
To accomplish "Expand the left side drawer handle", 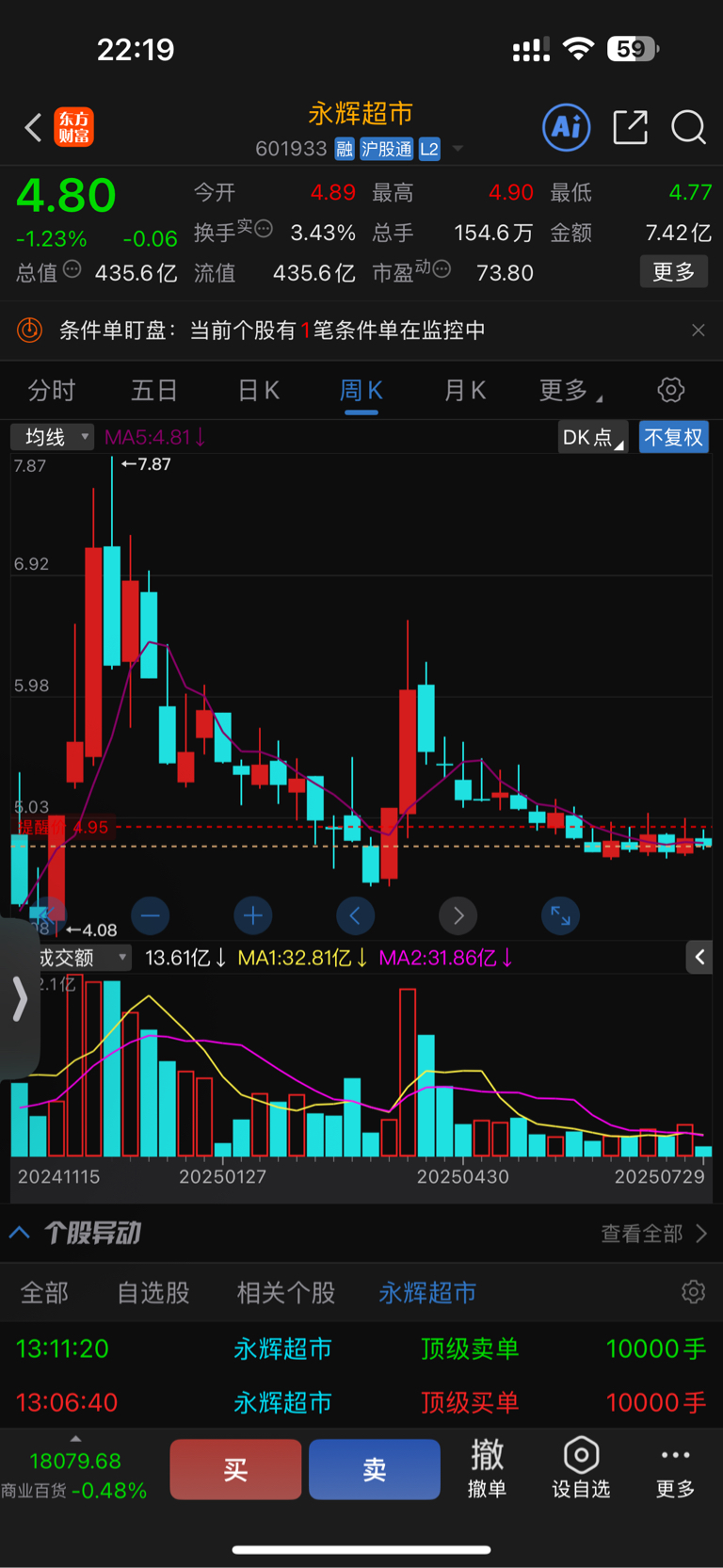I will click(19, 998).
